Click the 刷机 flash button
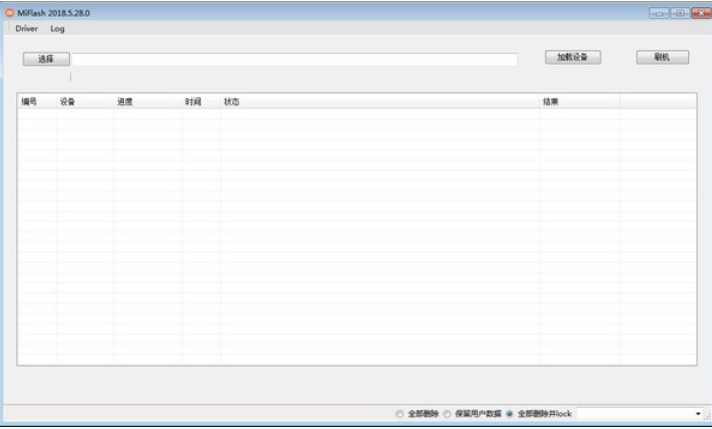Viewport: 712px width, 429px height. (x=662, y=57)
